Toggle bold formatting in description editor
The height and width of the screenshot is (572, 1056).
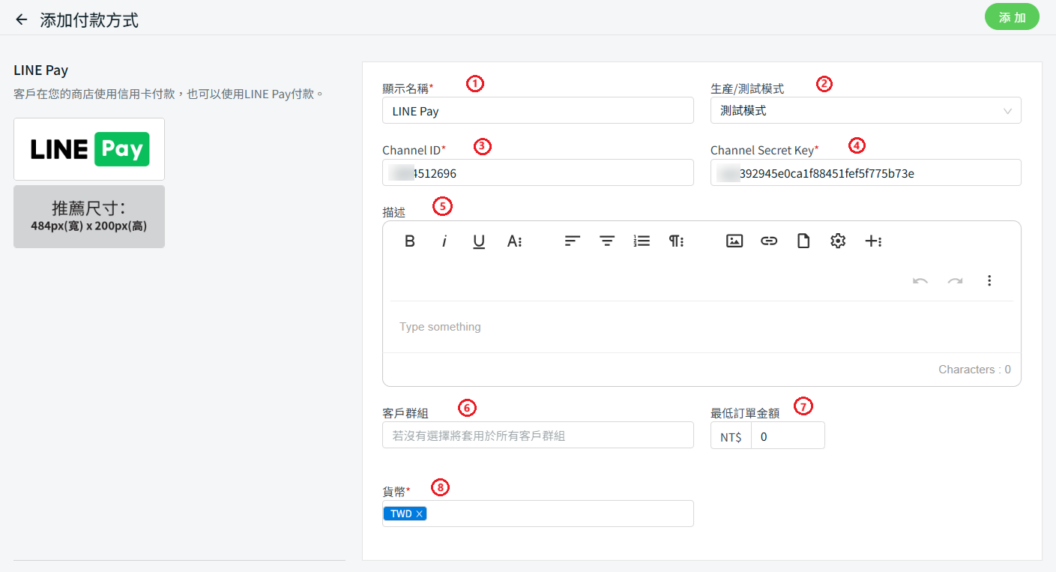click(x=410, y=241)
